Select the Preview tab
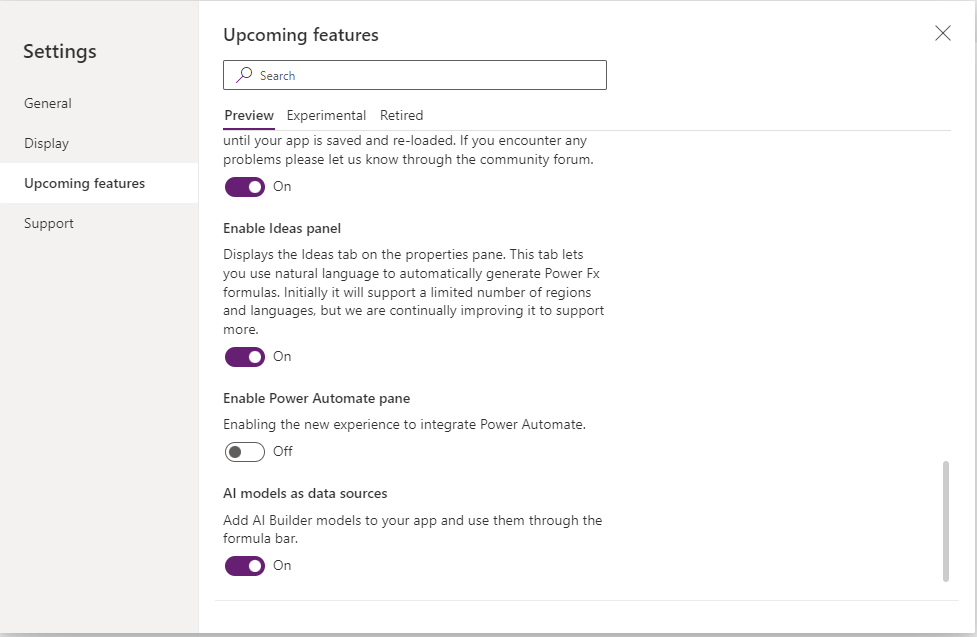This screenshot has width=977, height=637. coord(249,115)
